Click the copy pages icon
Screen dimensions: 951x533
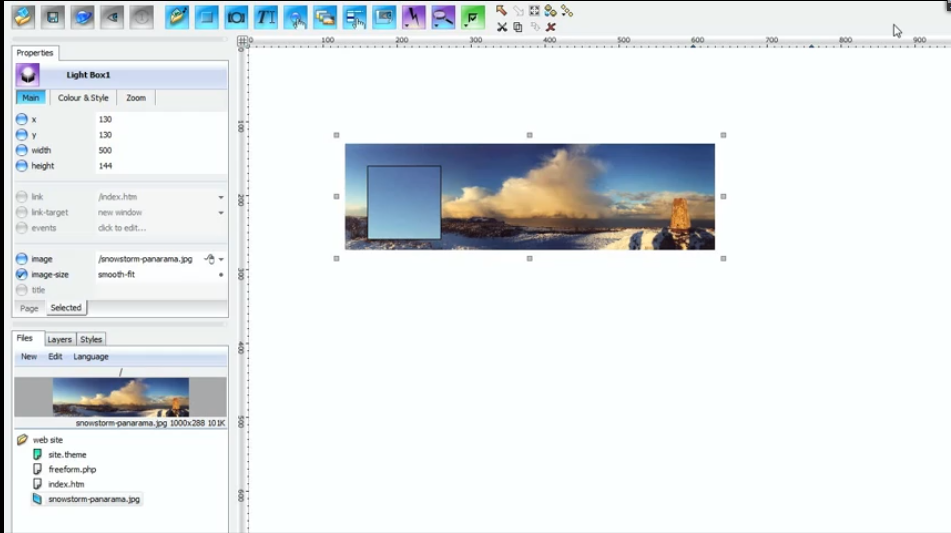click(518, 27)
